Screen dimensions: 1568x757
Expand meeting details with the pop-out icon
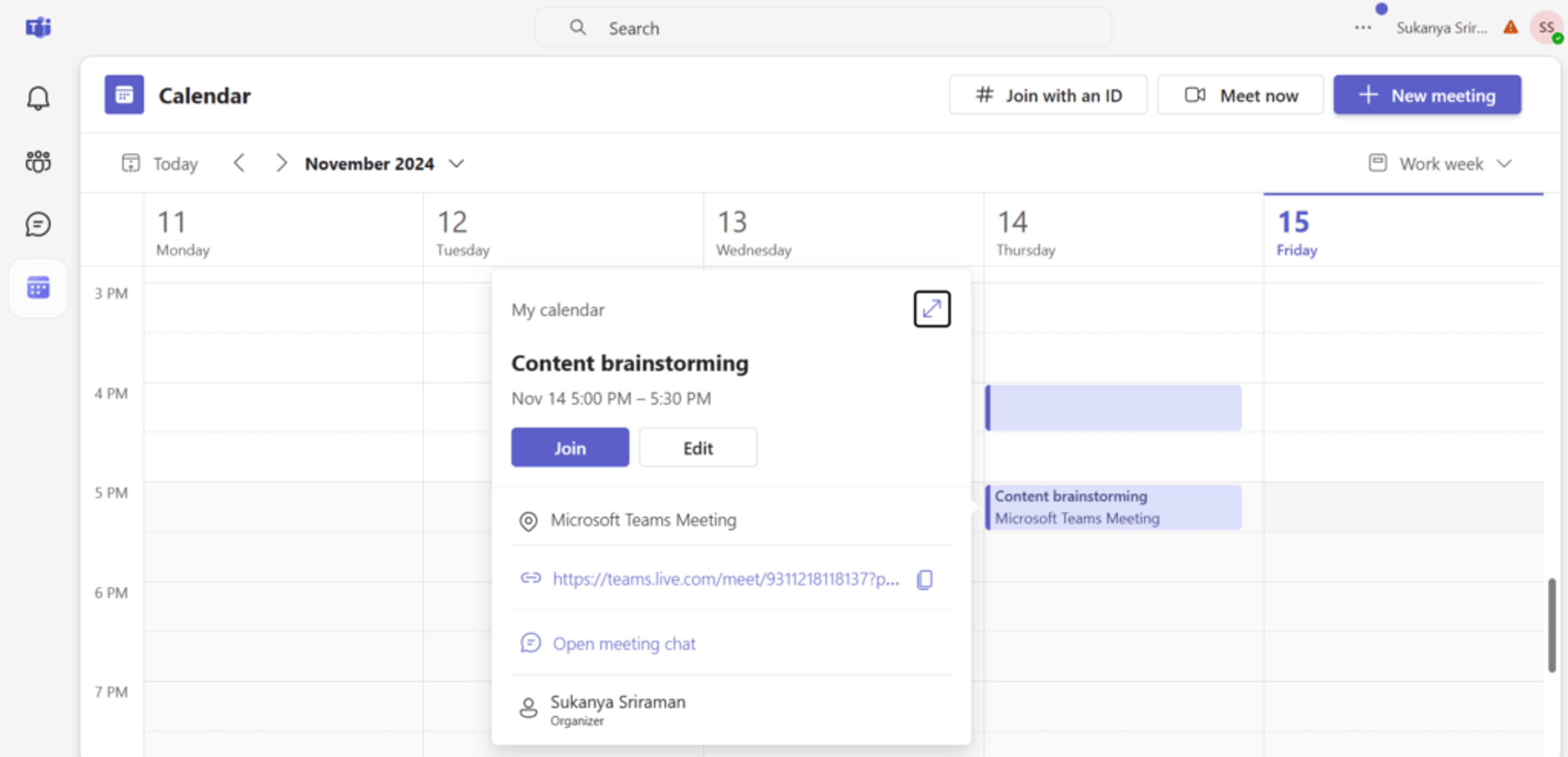931,309
